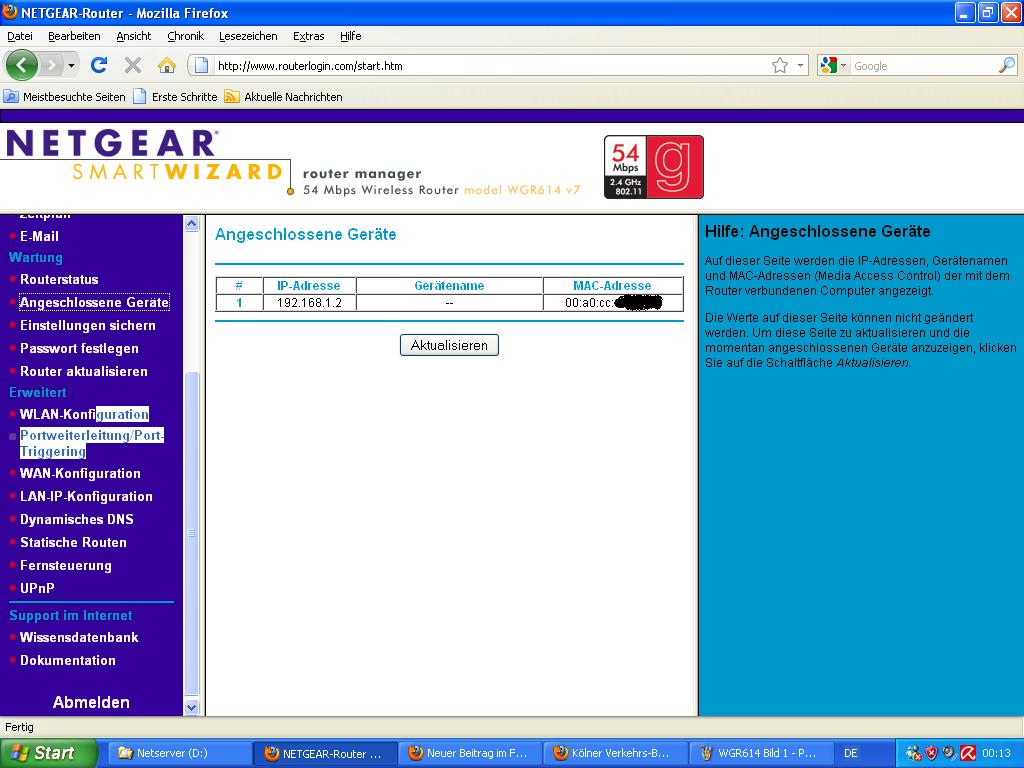
Task: Open Passwort festlegen page
Action: point(79,348)
